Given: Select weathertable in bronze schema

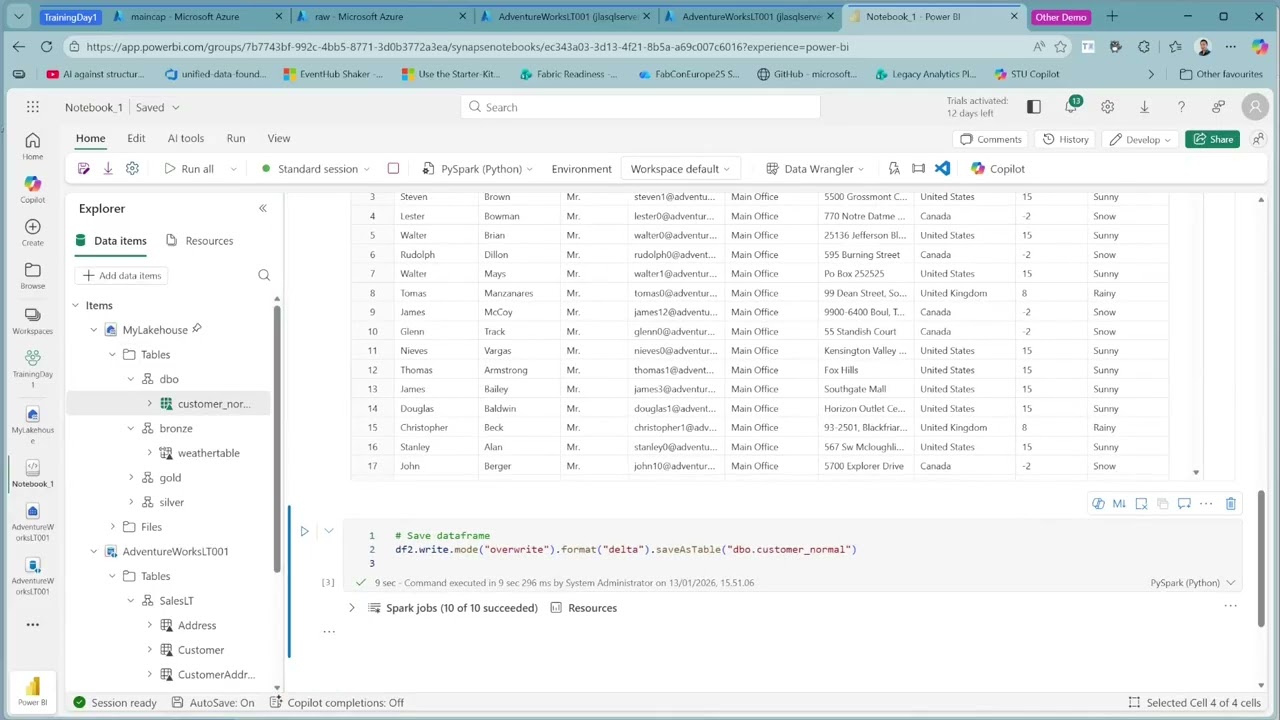Looking at the screenshot, I should tap(208, 453).
